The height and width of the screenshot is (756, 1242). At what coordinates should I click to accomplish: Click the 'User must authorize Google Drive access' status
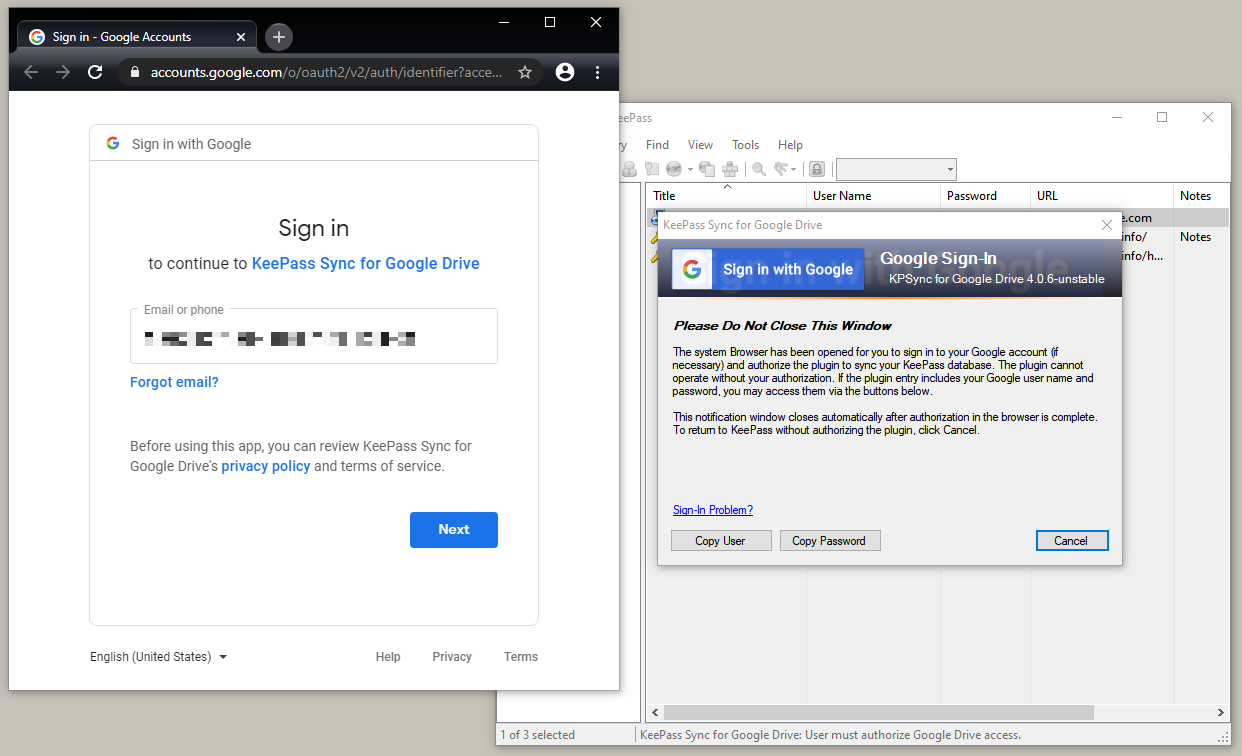pos(830,735)
